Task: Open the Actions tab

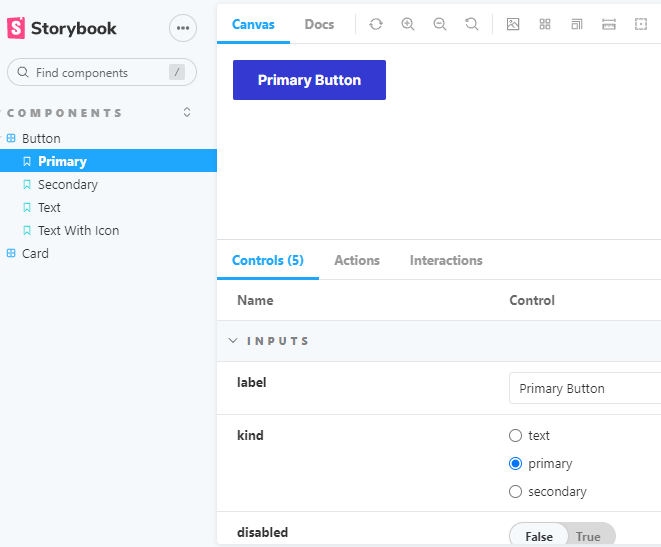Action: pyautogui.click(x=357, y=260)
